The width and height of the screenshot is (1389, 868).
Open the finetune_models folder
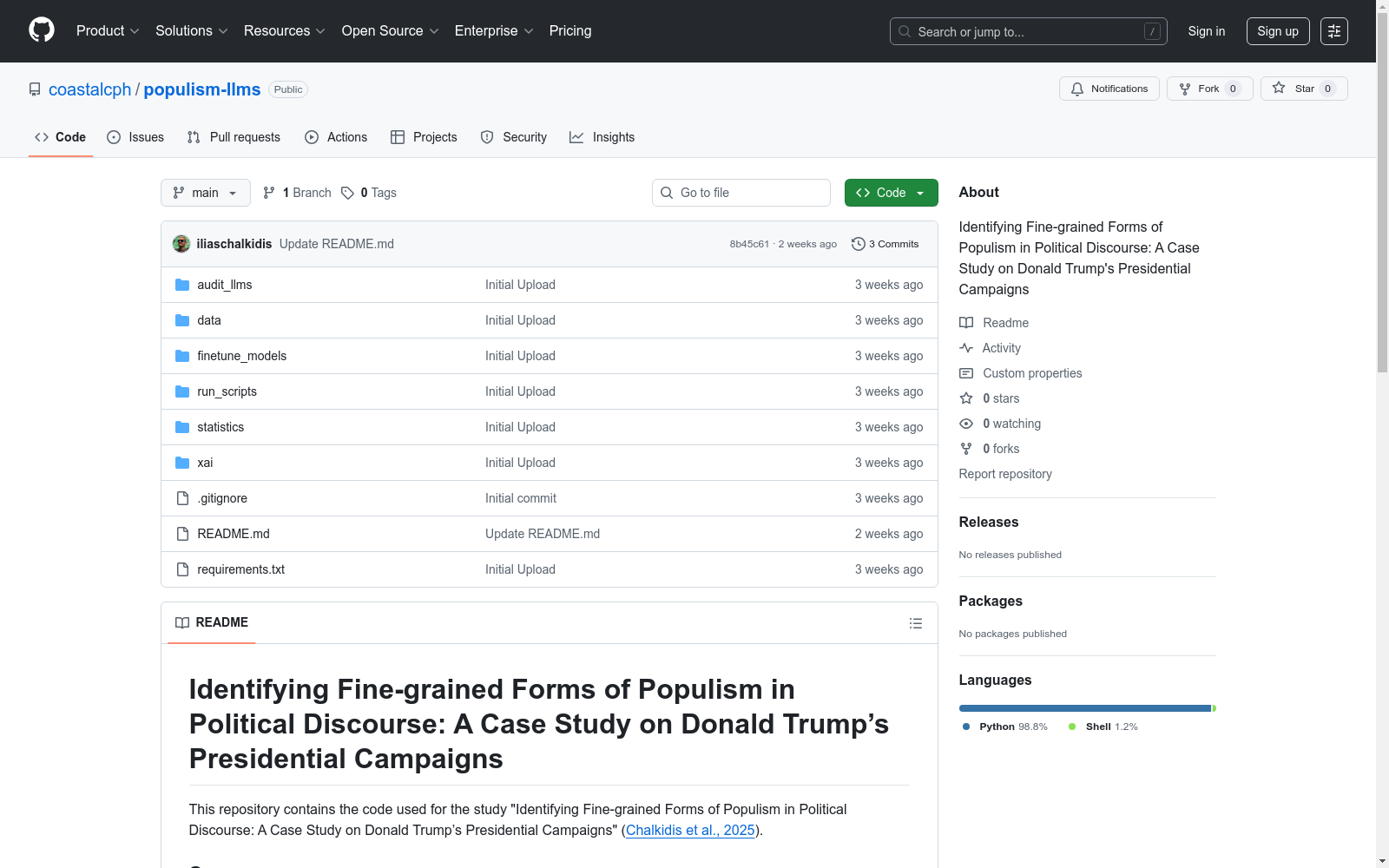[x=241, y=356]
